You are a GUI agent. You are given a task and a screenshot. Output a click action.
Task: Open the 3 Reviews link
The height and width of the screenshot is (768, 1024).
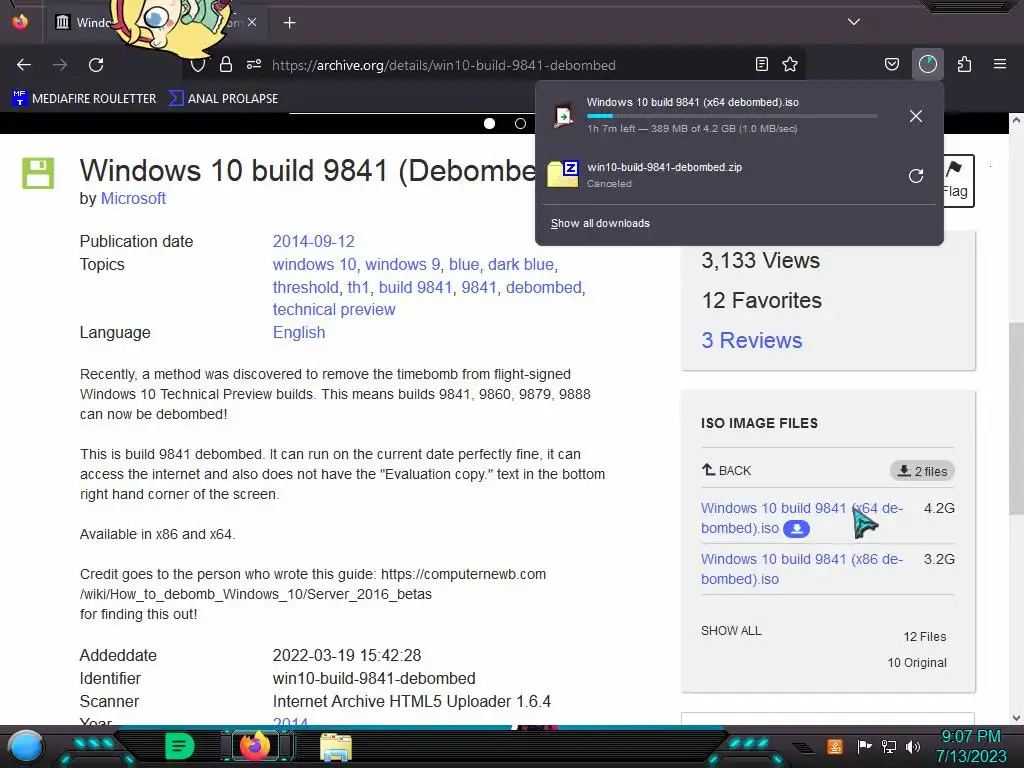(752, 340)
